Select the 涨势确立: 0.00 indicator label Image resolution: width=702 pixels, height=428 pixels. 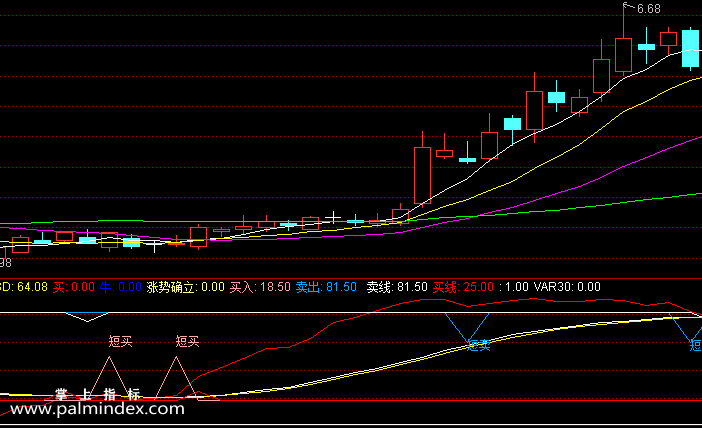click(x=185, y=287)
